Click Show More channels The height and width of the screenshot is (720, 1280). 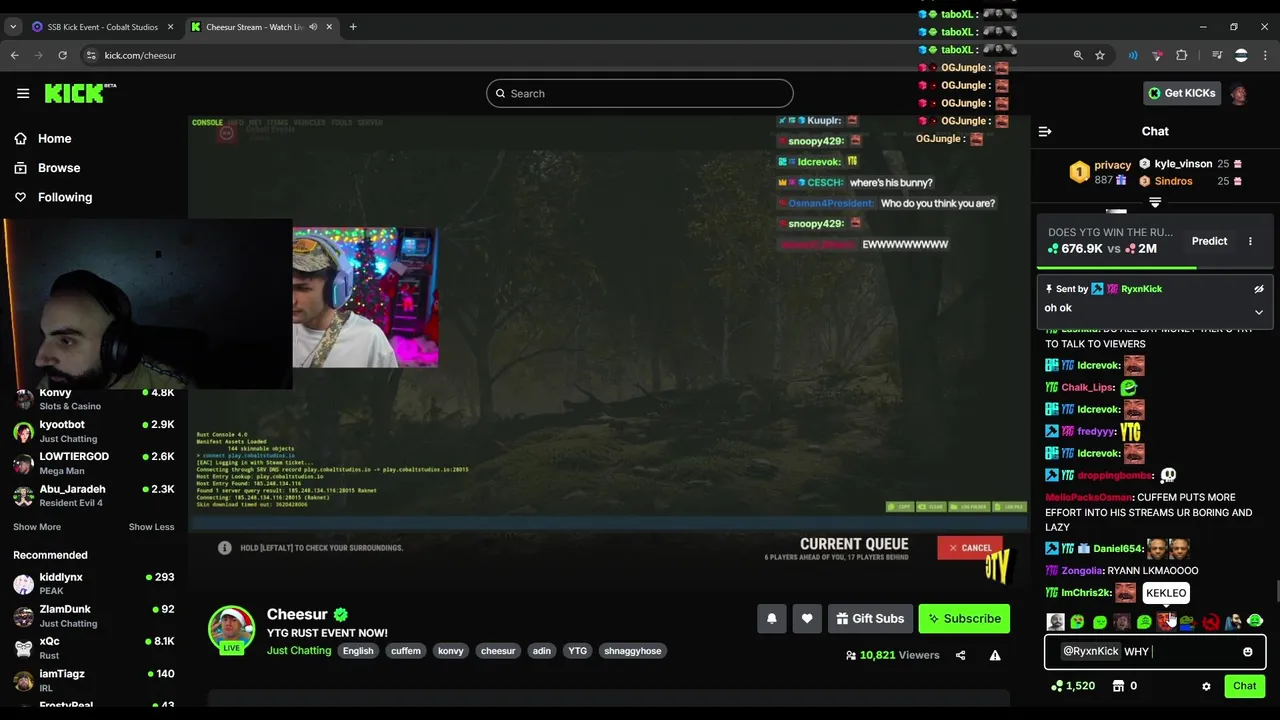click(x=37, y=527)
